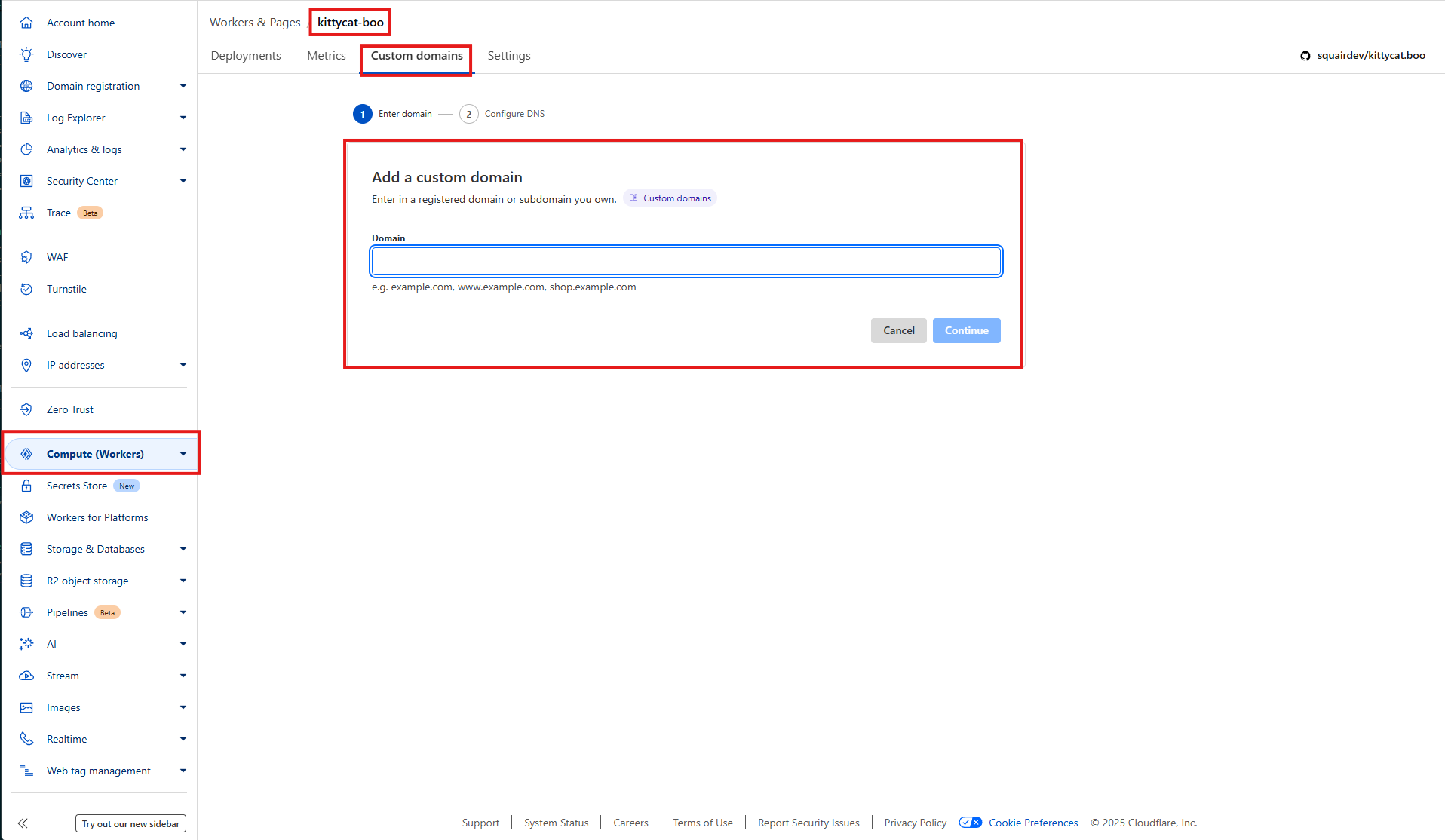Expand the Analytics & logs section
This screenshot has width=1445, height=840.
pyautogui.click(x=183, y=149)
